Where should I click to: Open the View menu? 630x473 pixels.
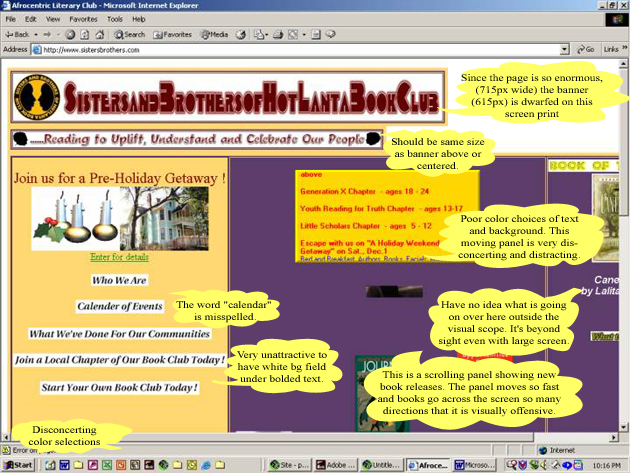click(x=53, y=19)
